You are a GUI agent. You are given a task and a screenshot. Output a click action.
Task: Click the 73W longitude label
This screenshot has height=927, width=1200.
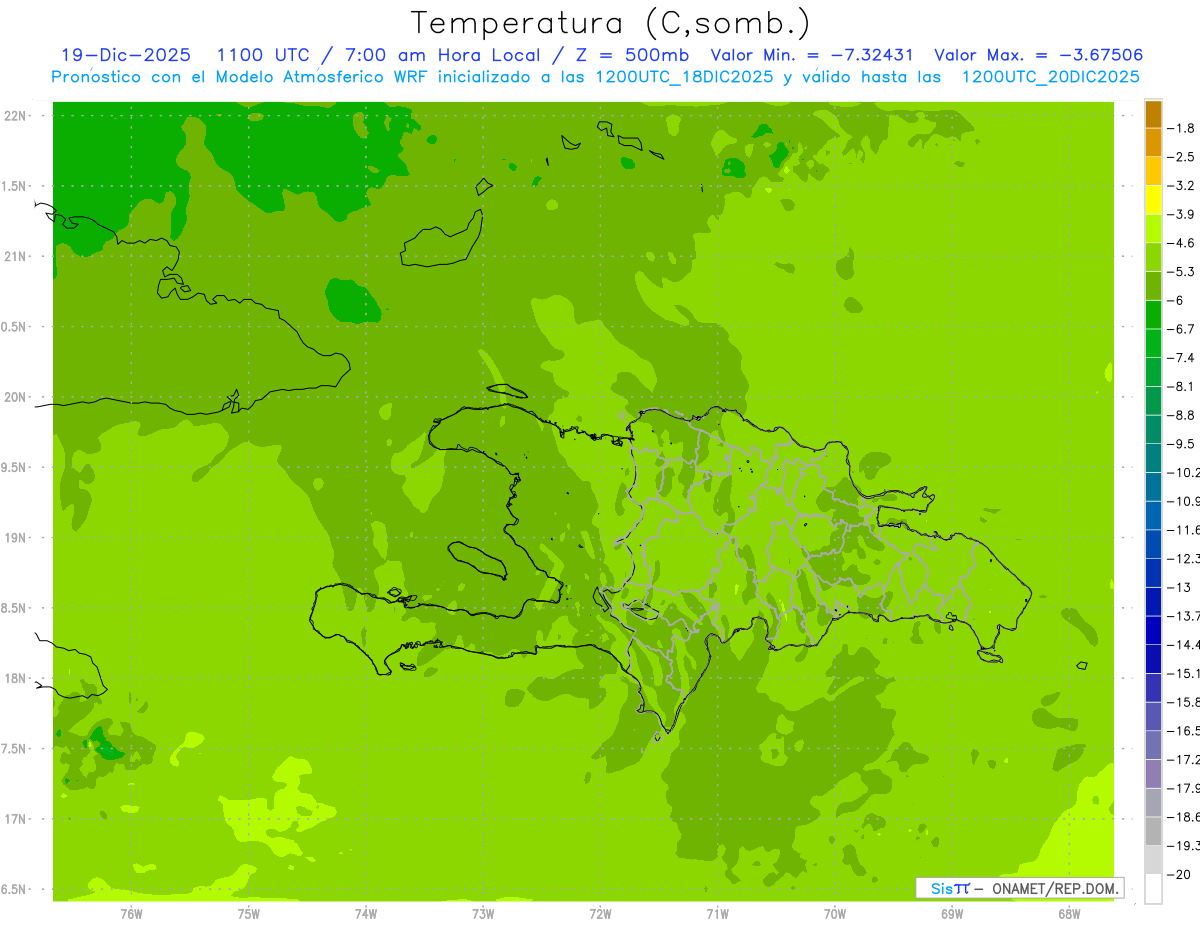coord(483,913)
